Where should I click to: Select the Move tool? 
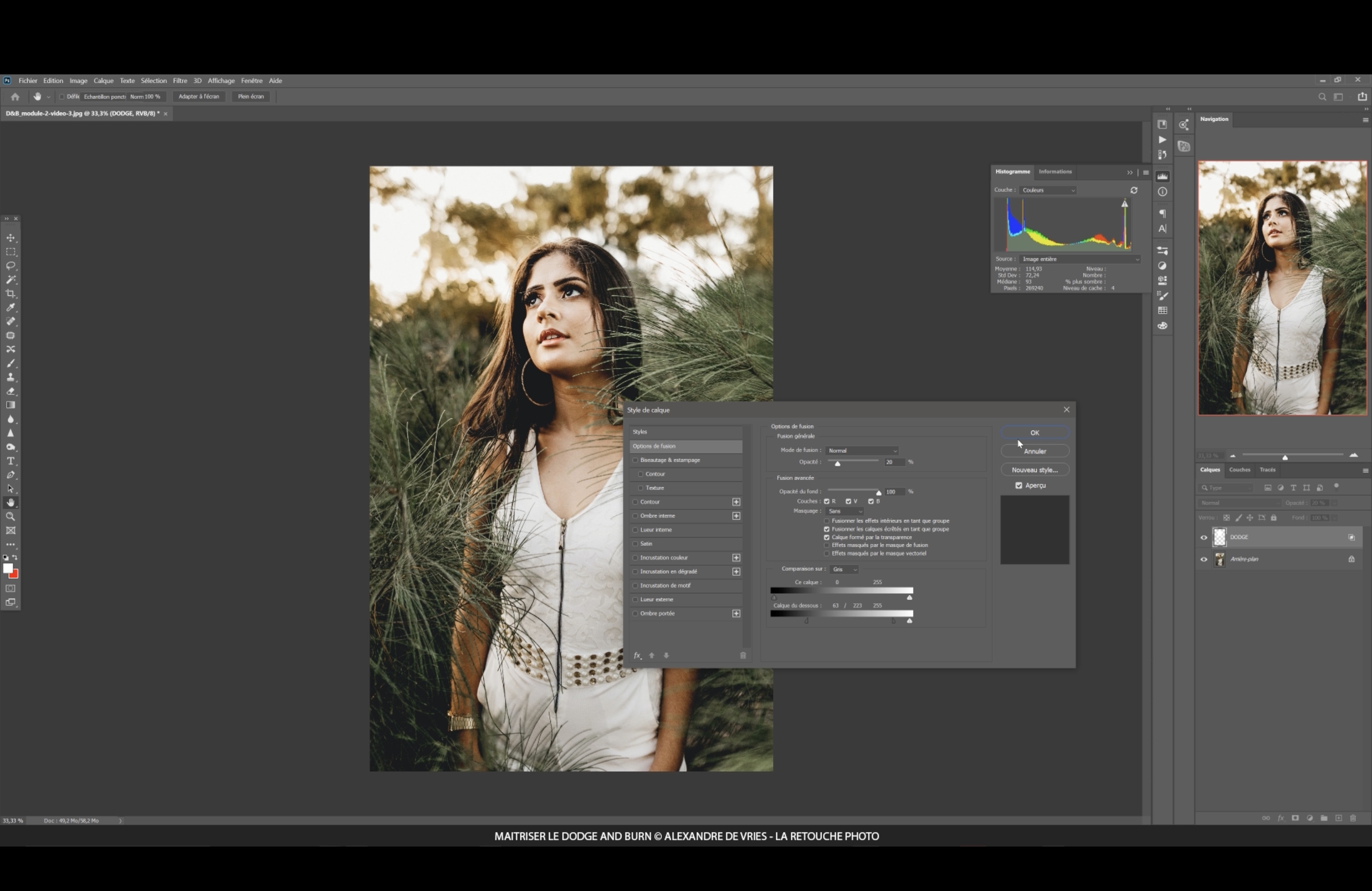(x=10, y=238)
